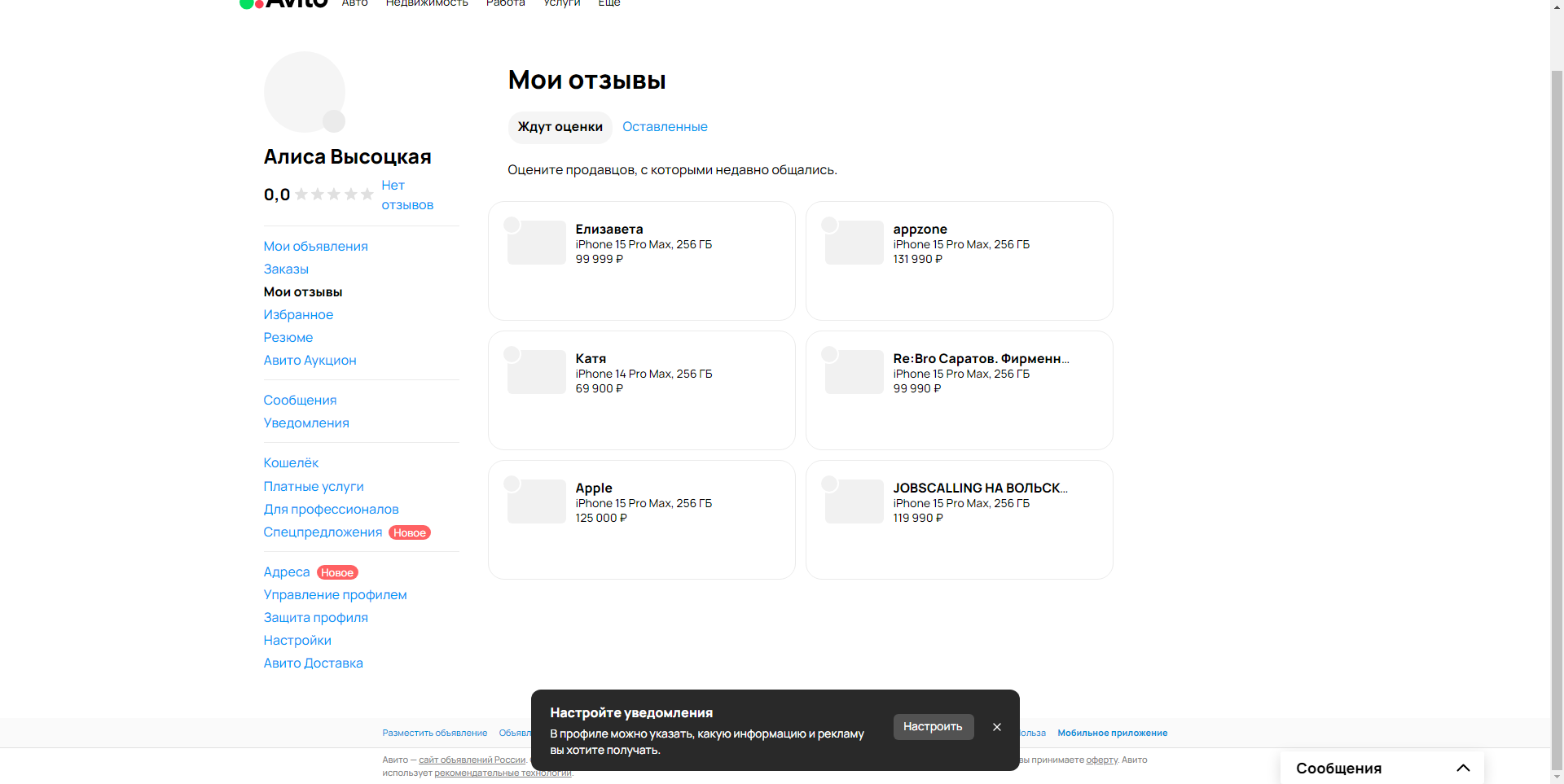This screenshot has width=1564, height=784.
Task: Click Разместить объявление footer link
Action: click(435, 733)
